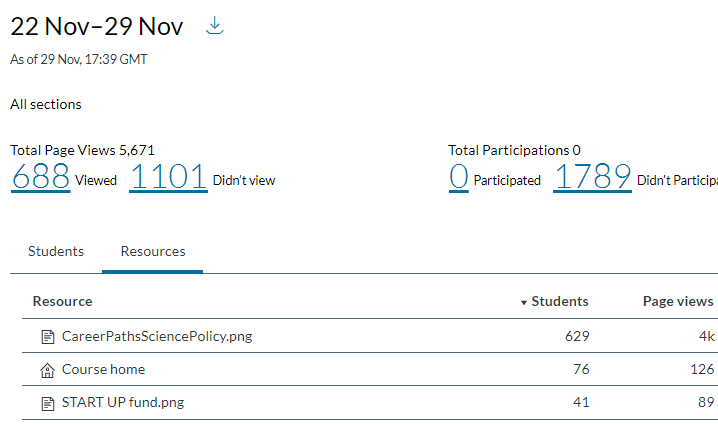Screen dimensions: 718x424
Task: Click the 22 Nov–29 Nov date heading
Action: [x=97, y=27]
